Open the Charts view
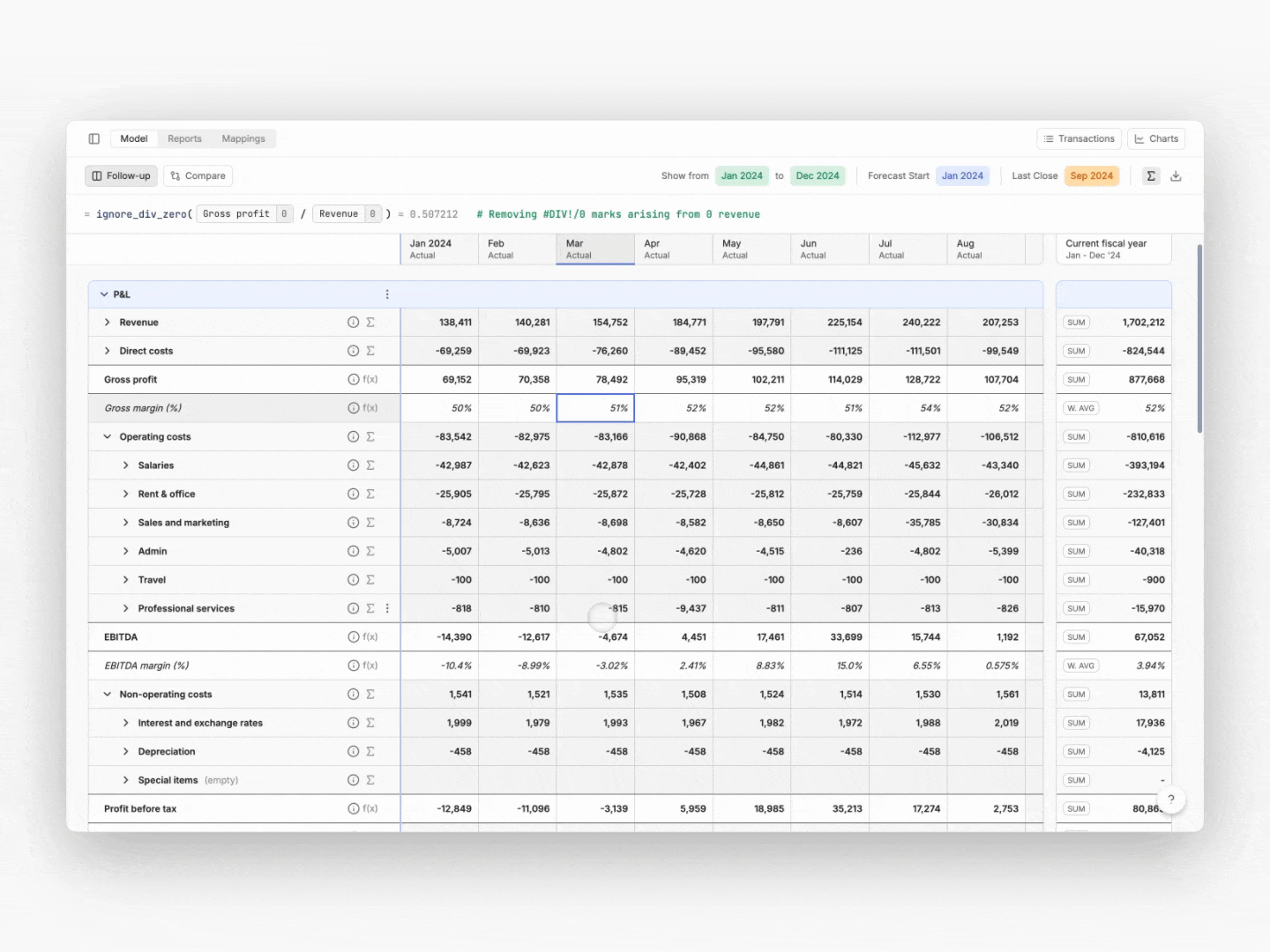Screen dimensions: 1270x952 [1156, 138]
